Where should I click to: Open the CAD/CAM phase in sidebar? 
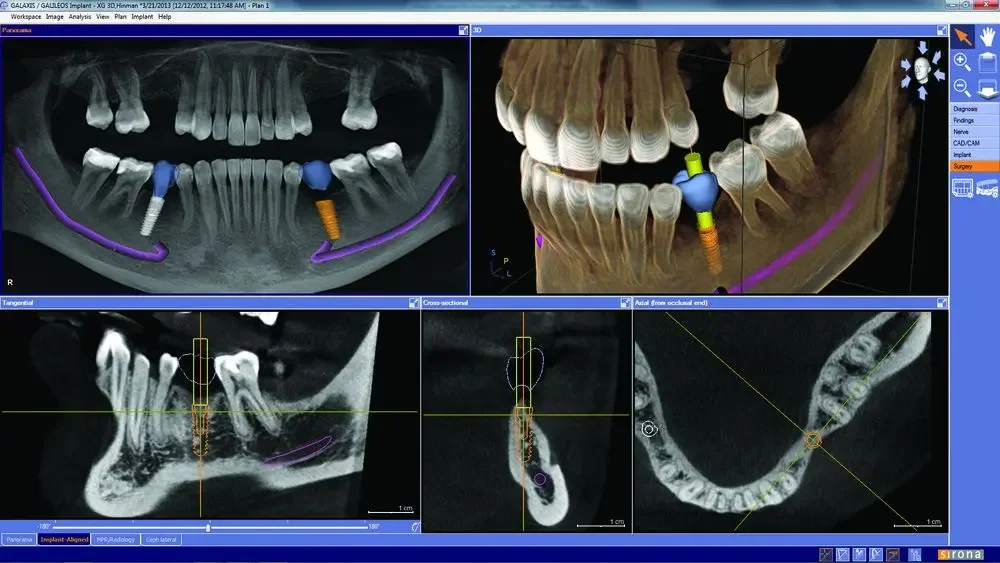pos(974,143)
